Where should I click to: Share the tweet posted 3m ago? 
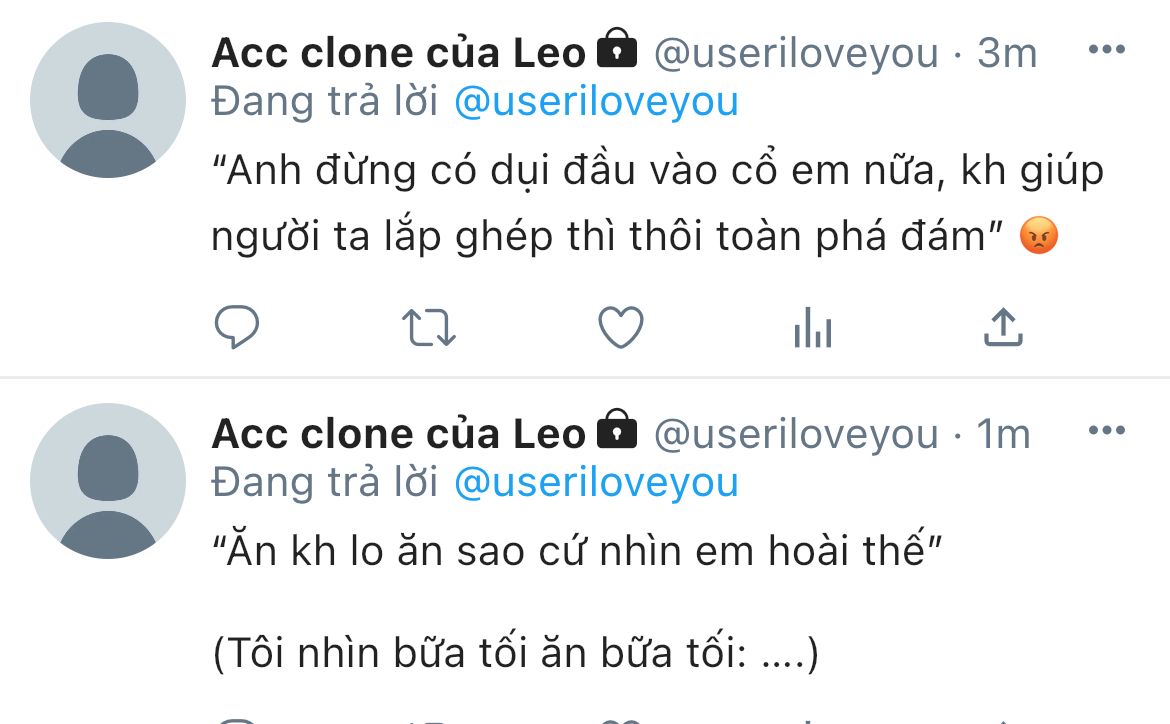pyautogui.click(x=1003, y=327)
